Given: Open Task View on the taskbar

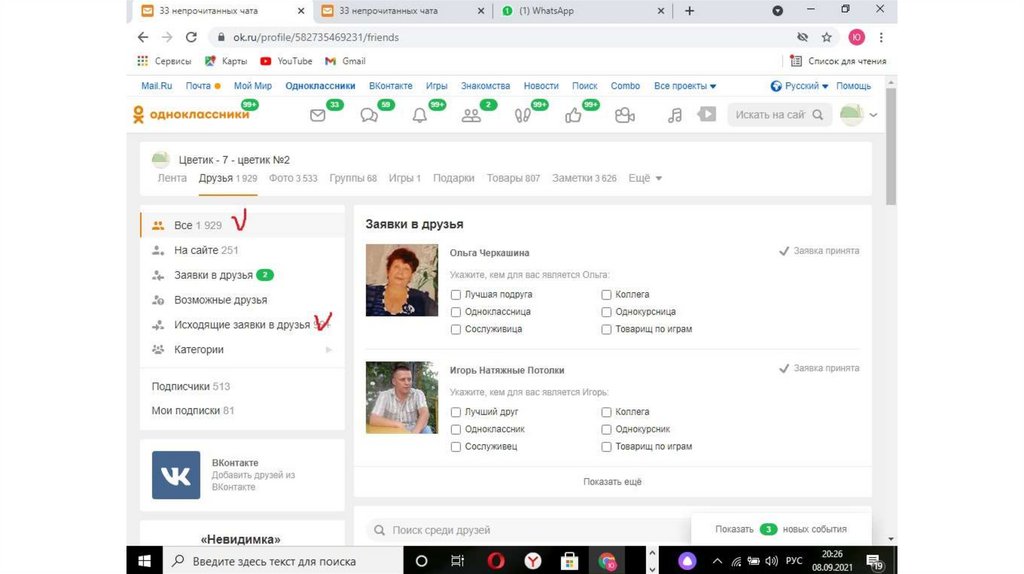Looking at the screenshot, I should point(457,560).
